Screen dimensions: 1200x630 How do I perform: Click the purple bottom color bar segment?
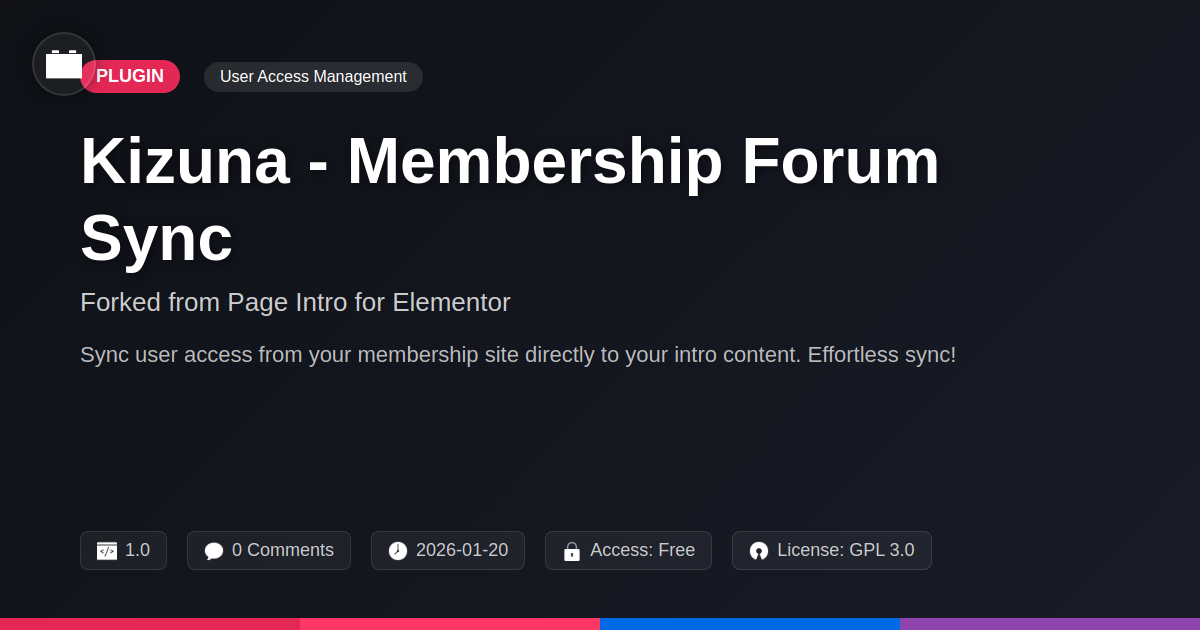(1050, 623)
